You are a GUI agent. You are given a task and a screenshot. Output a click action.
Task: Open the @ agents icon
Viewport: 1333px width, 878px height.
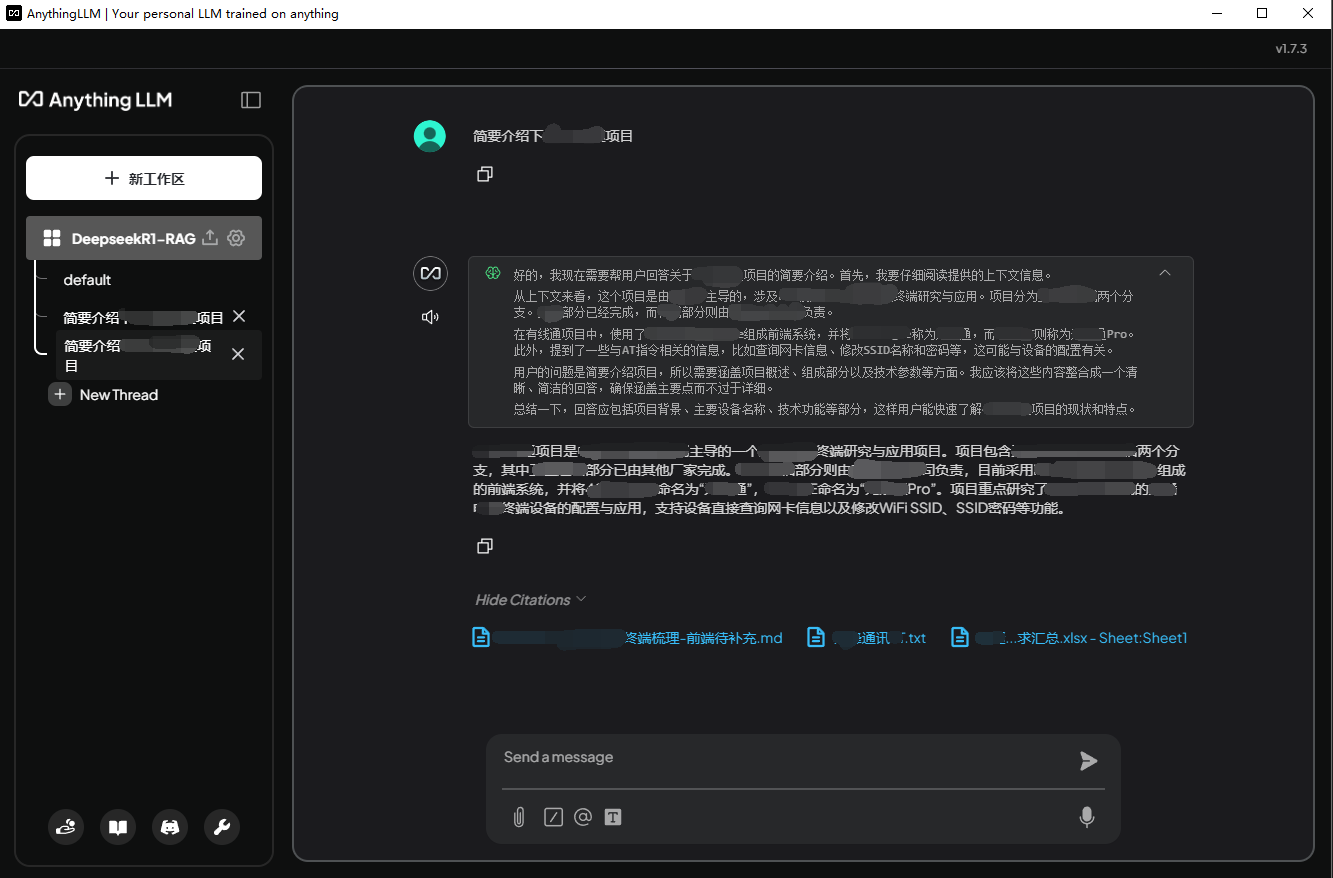[583, 817]
